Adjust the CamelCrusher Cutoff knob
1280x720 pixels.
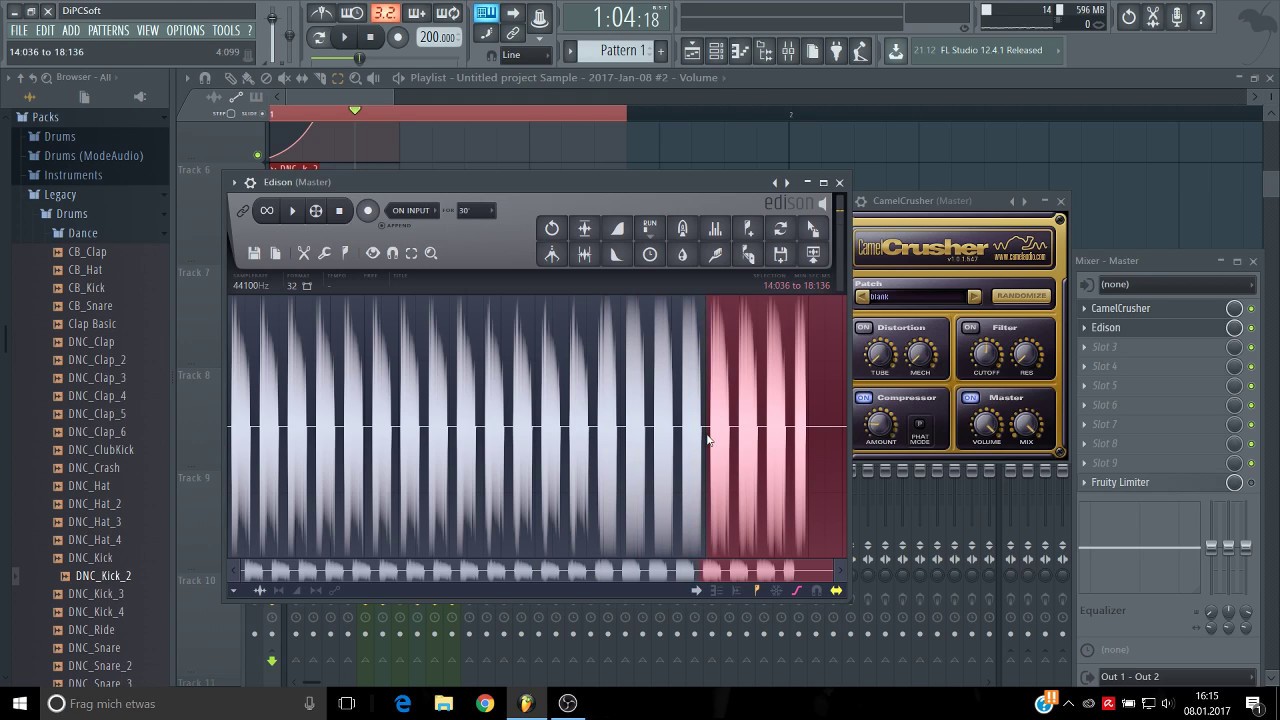click(986, 353)
